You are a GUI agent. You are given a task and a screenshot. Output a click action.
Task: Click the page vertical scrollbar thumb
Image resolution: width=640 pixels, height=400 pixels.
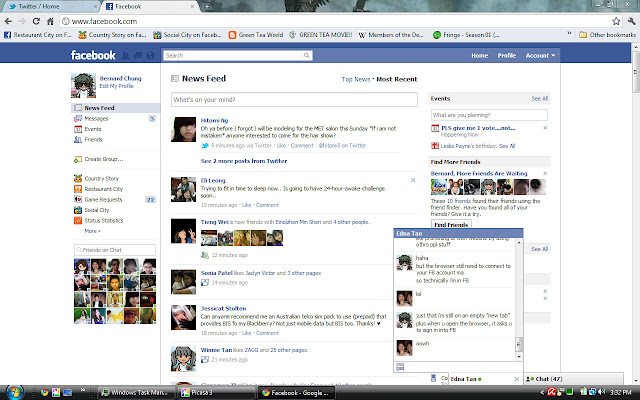coord(636,72)
